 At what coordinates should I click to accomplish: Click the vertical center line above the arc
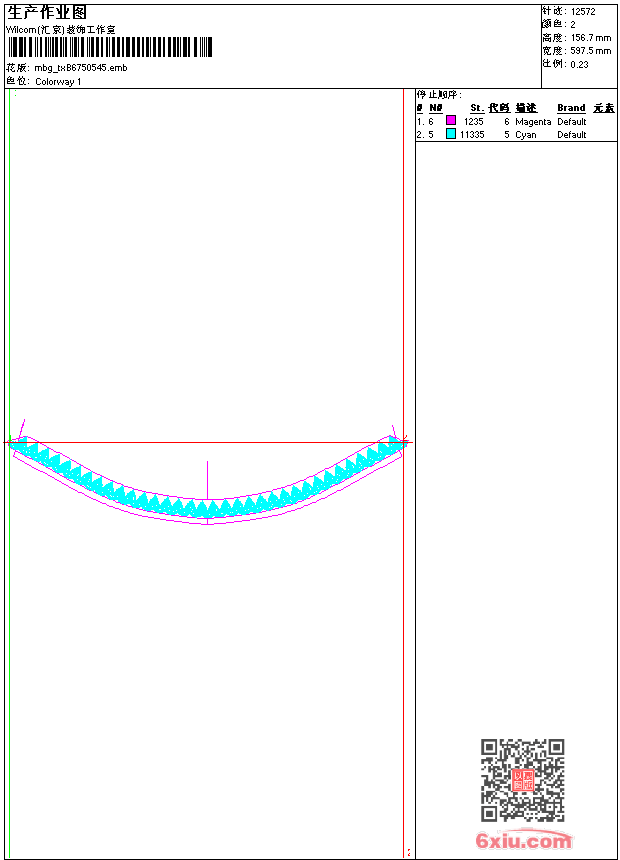coord(207,478)
